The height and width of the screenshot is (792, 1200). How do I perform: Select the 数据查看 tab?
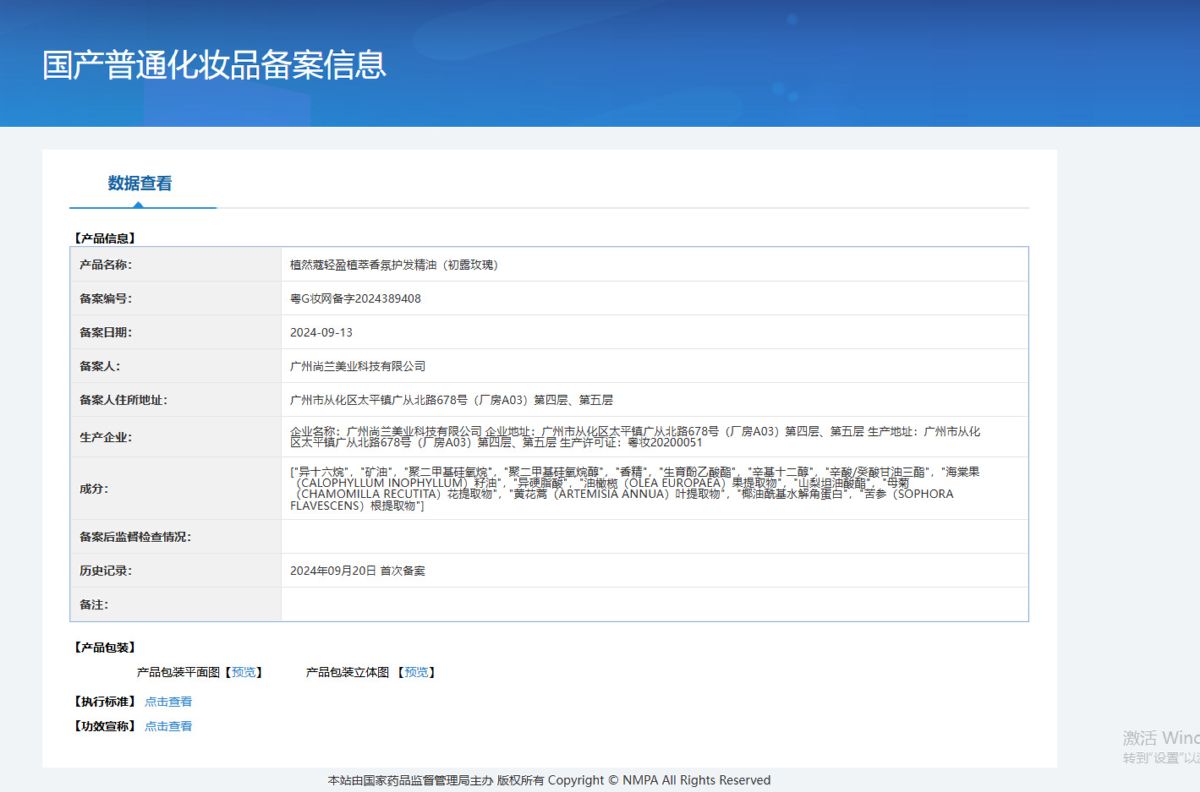140,184
